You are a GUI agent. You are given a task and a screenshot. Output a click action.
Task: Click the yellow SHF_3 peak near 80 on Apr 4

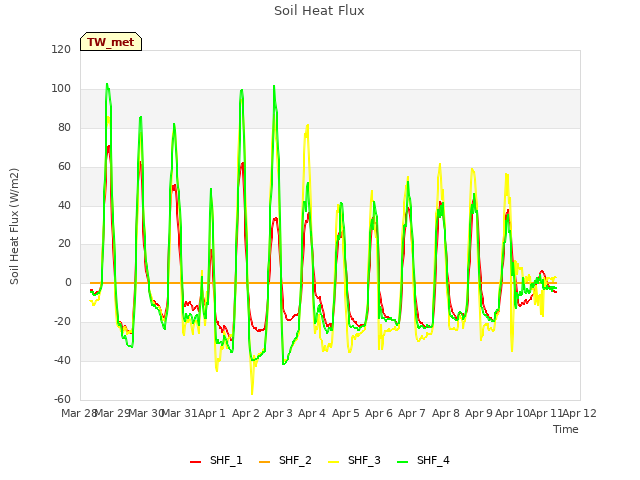307,125
